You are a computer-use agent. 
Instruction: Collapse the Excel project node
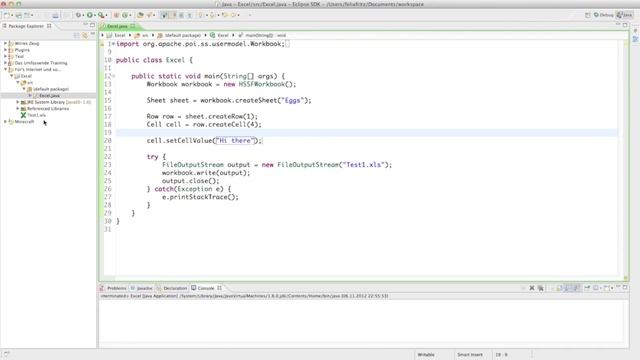[x=12, y=76]
